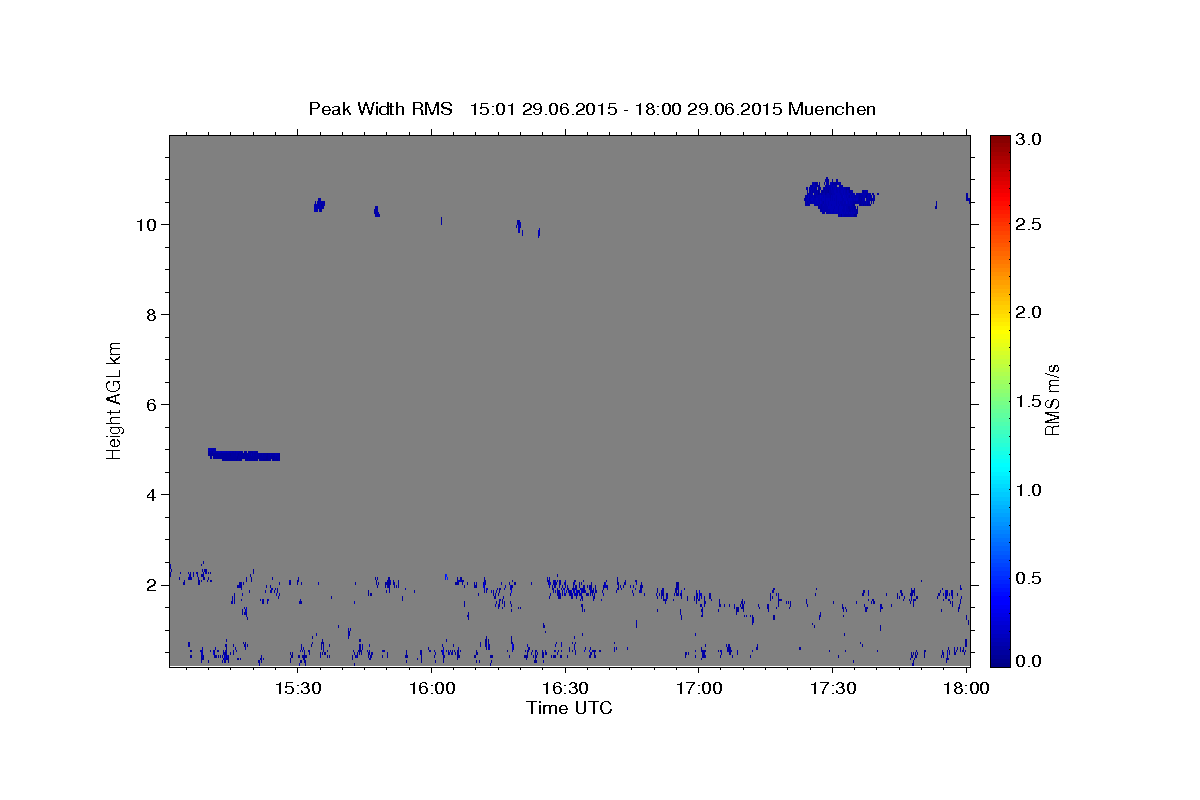The width and height of the screenshot is (1200, 800).
Task: Click the height axis label 8
Action: pos(153,314)
